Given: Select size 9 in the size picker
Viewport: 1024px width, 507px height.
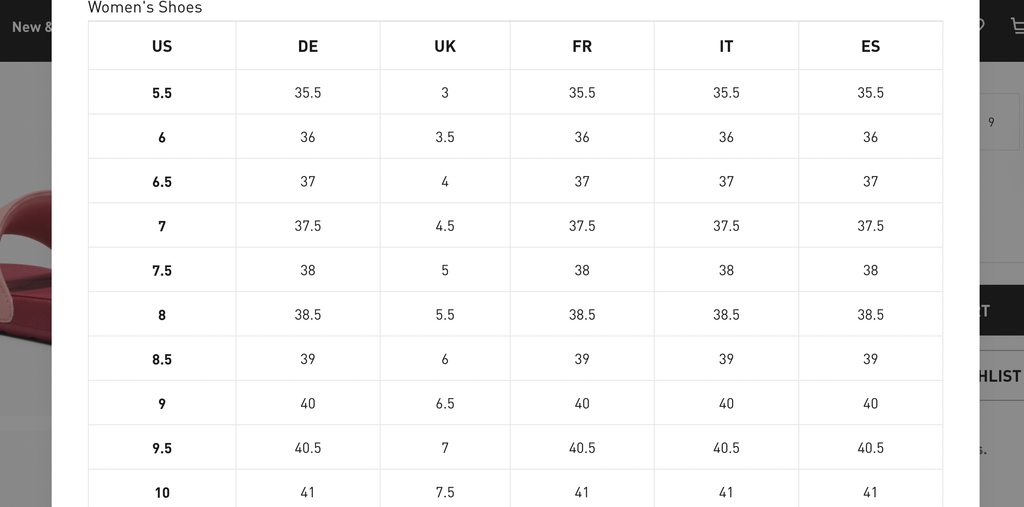Looking at the screenshot, I should click(x=992, y=122).
